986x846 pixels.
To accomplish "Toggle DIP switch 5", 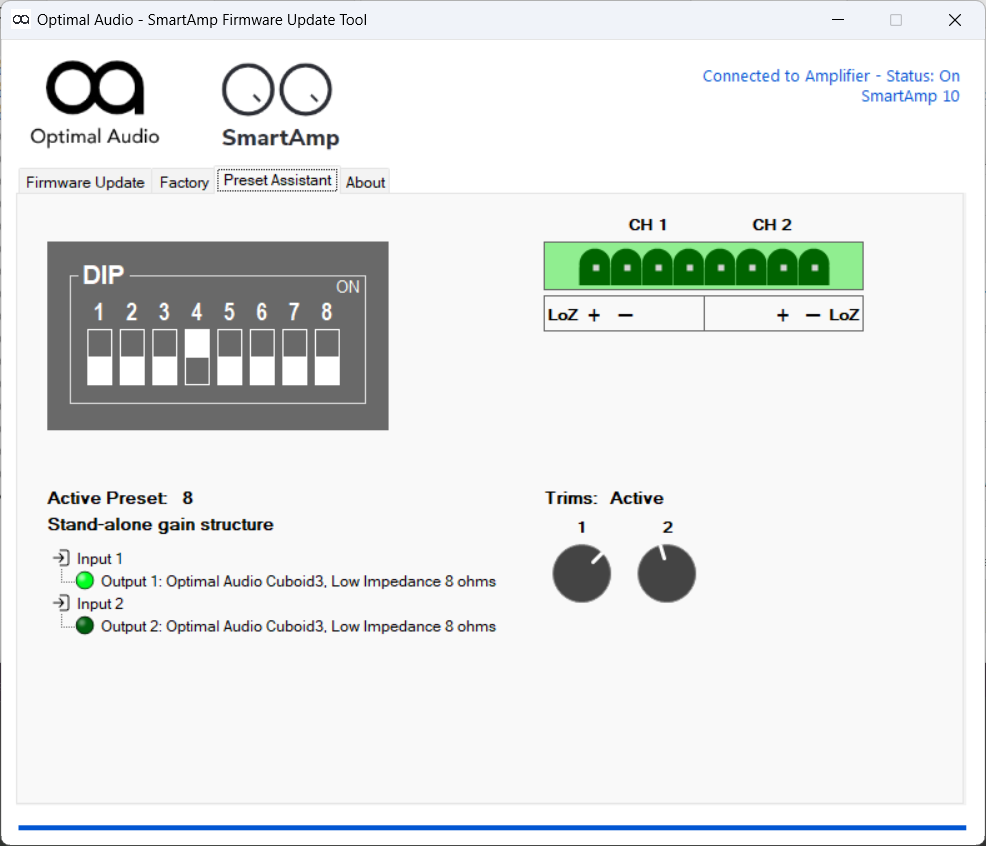I will pos(230,357).
